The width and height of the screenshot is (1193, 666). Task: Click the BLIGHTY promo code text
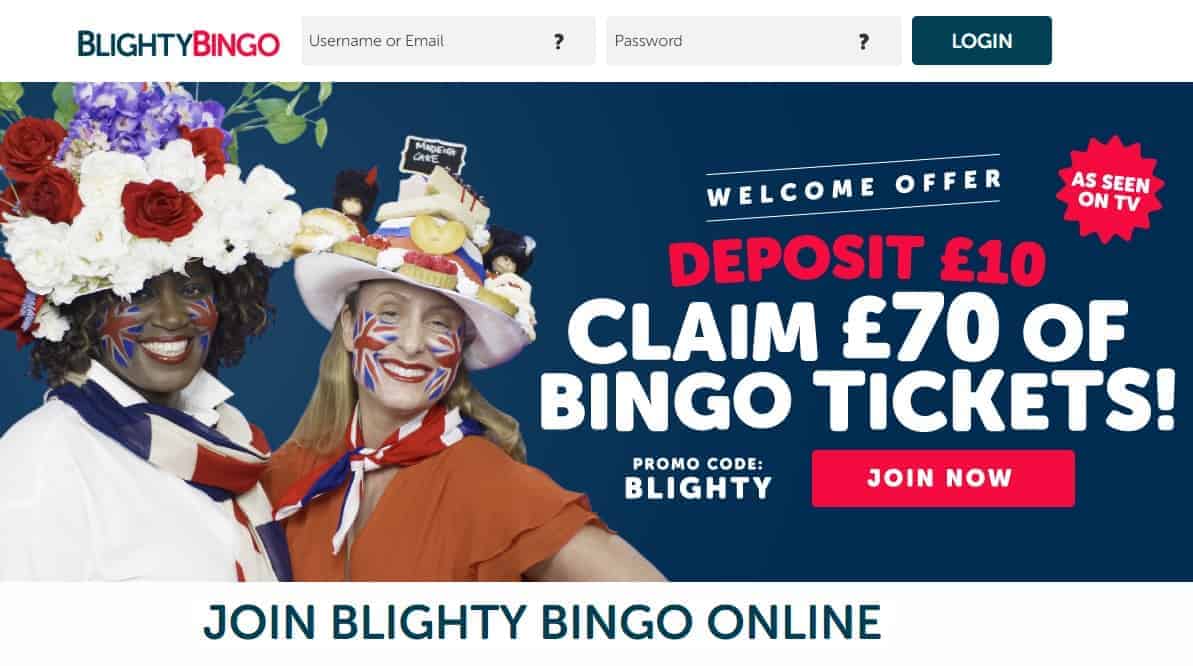(x=698, y=488)
